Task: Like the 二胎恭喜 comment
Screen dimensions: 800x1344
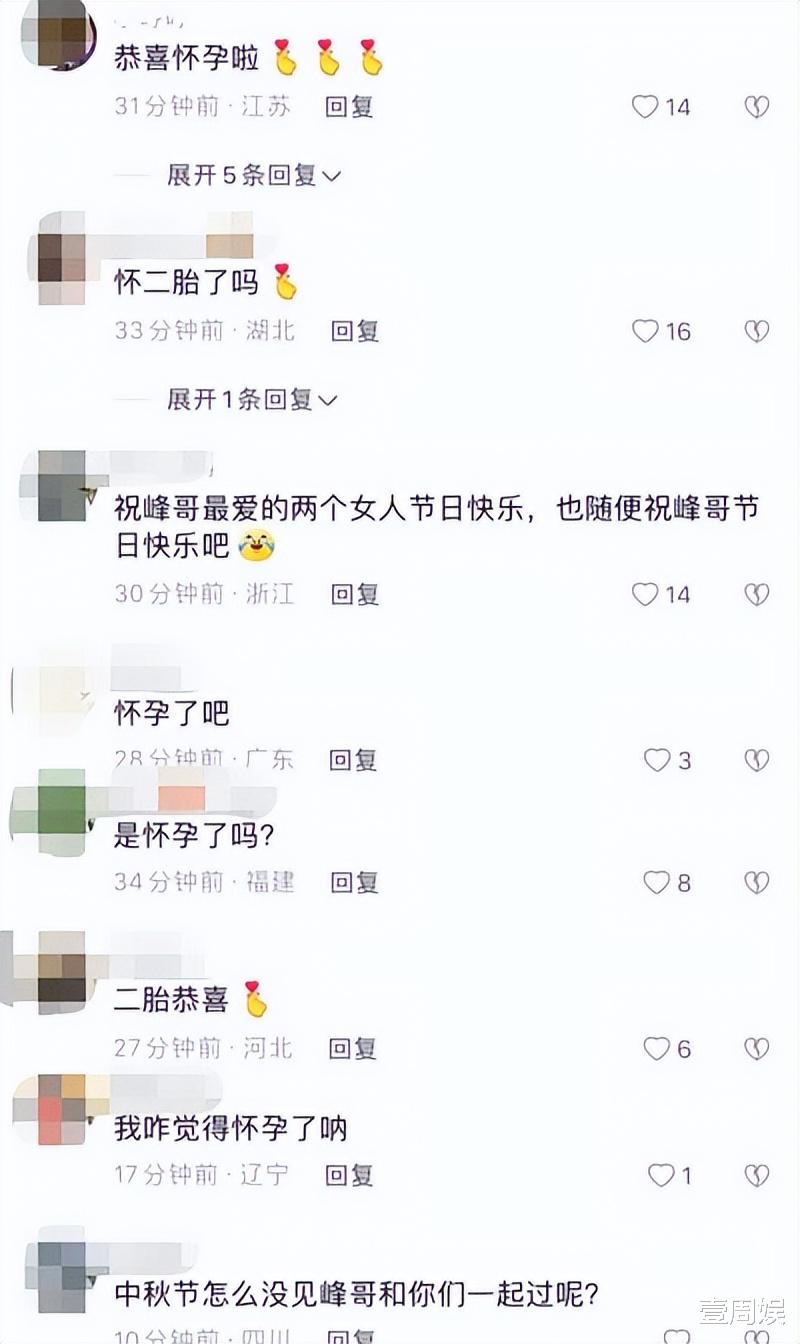Action: click(657, 1048)
